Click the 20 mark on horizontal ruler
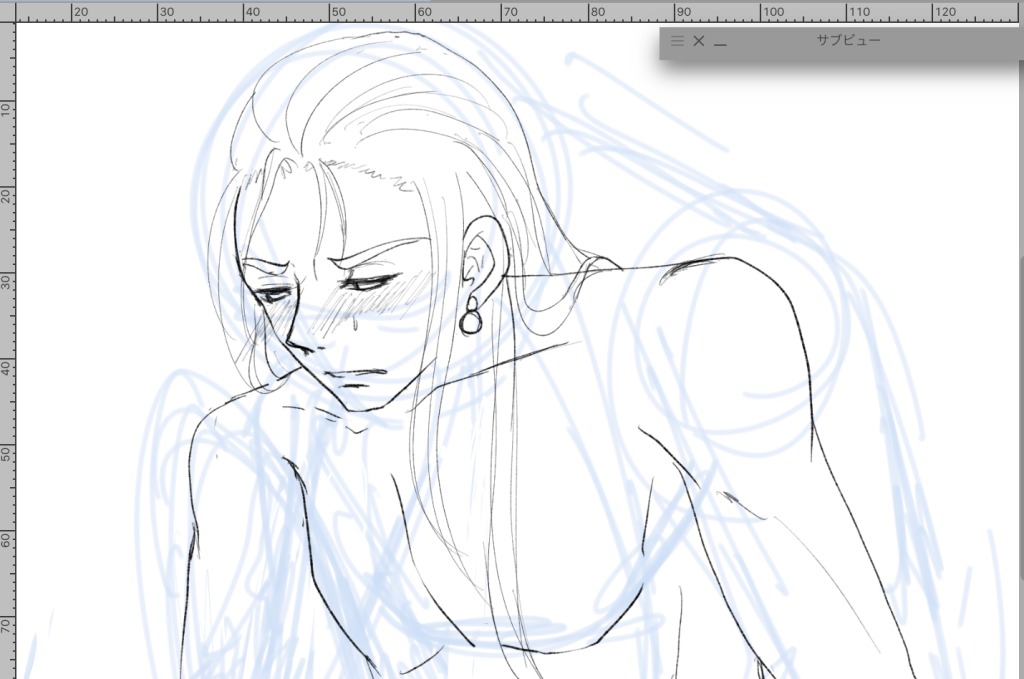Image resolution: width=1024 pixels, height=679 pixels. 81,12
